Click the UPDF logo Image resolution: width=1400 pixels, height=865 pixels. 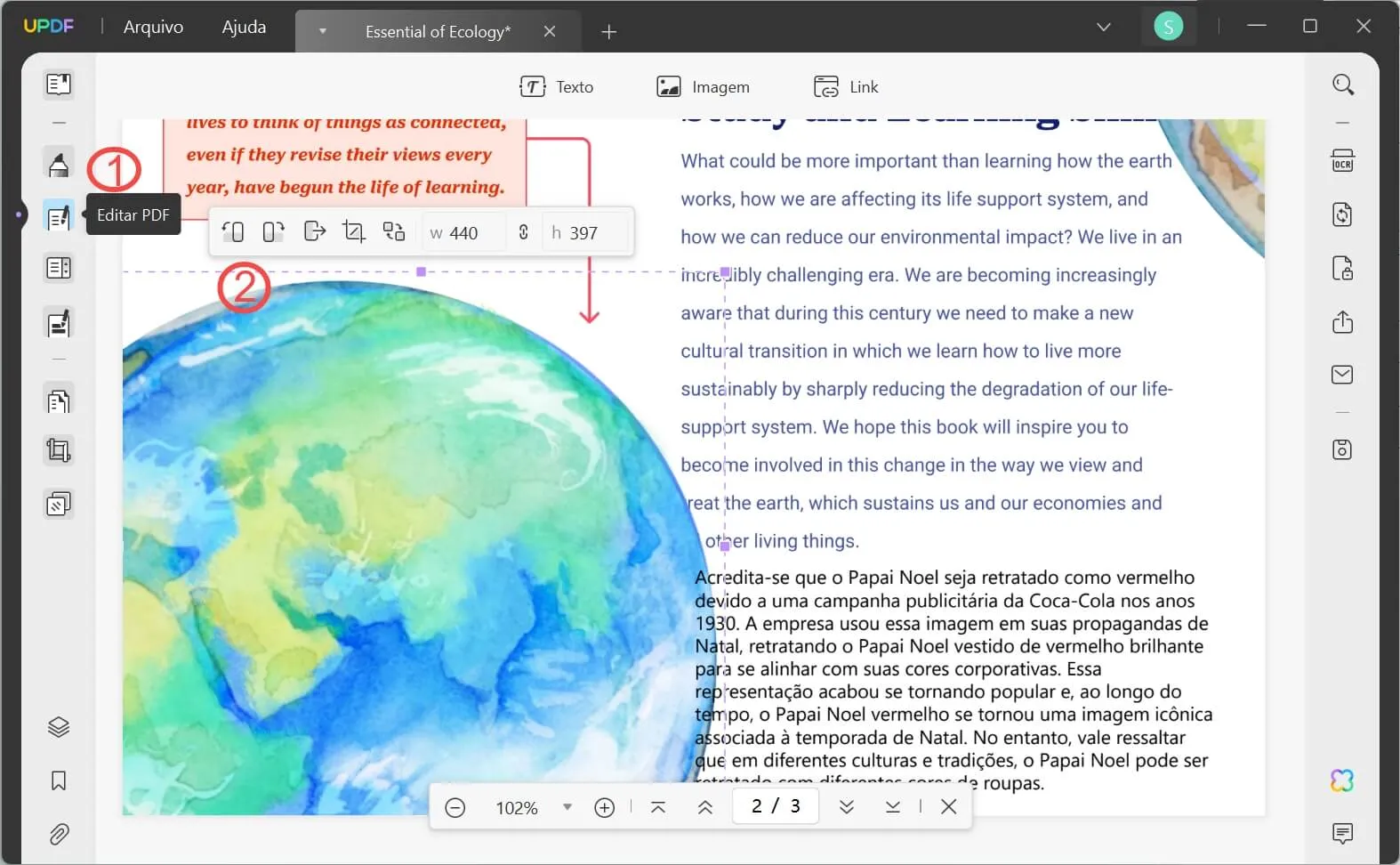tap(49, 26)
